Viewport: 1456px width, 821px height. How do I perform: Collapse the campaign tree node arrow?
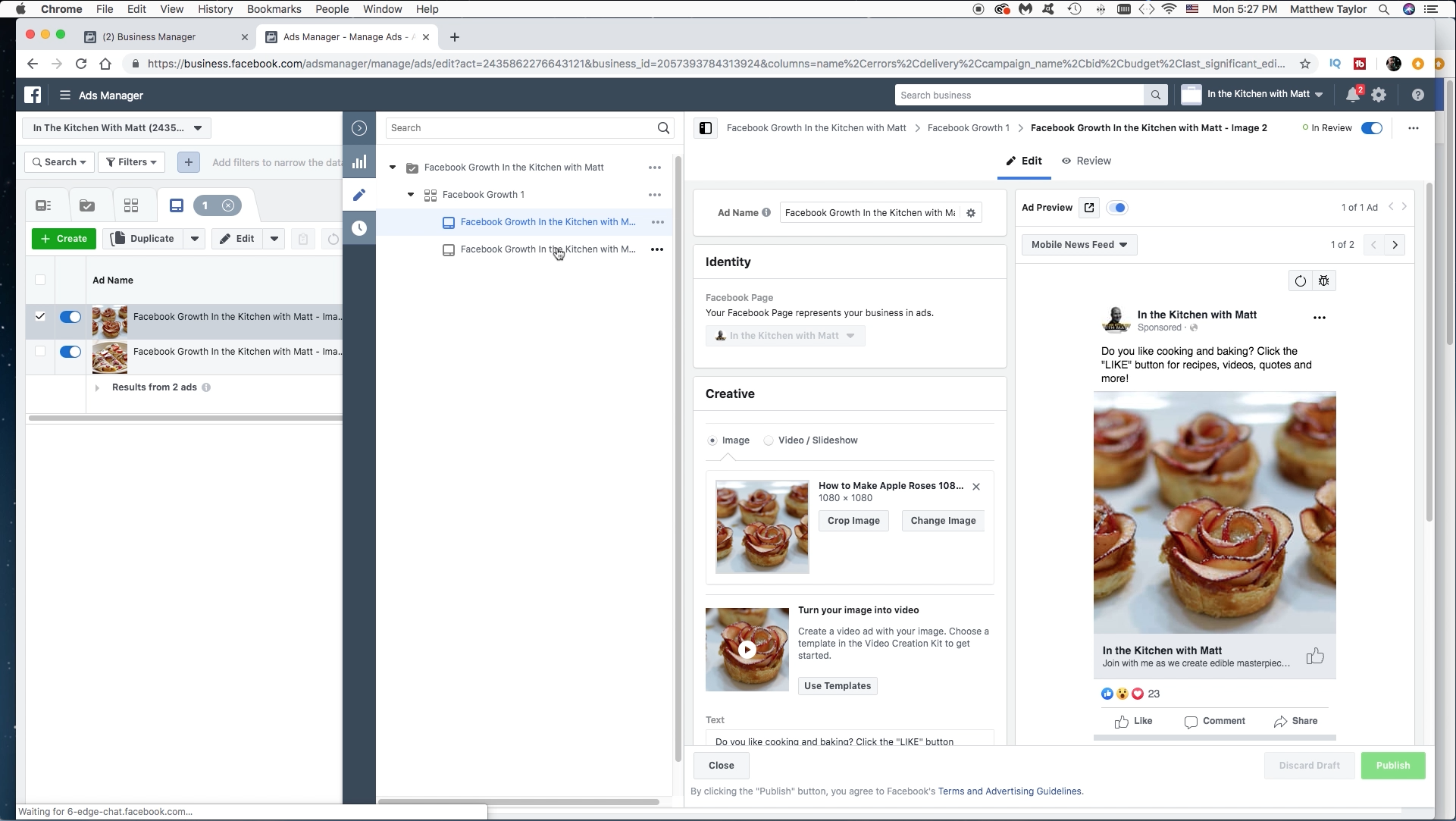click(x=393, y=168)
